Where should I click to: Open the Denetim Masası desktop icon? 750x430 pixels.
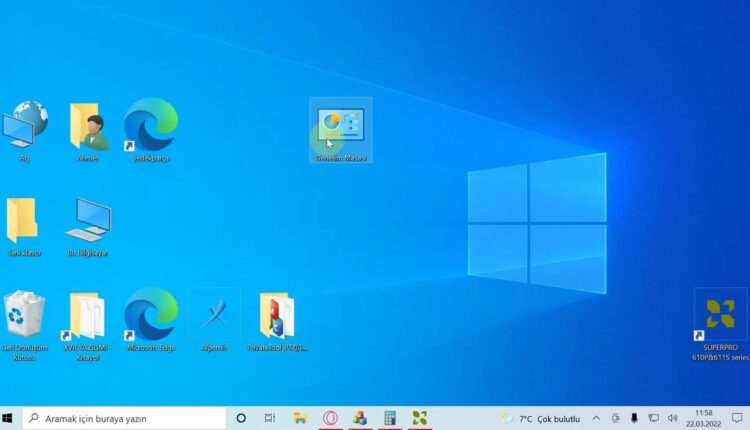click(x=340, y=128)
